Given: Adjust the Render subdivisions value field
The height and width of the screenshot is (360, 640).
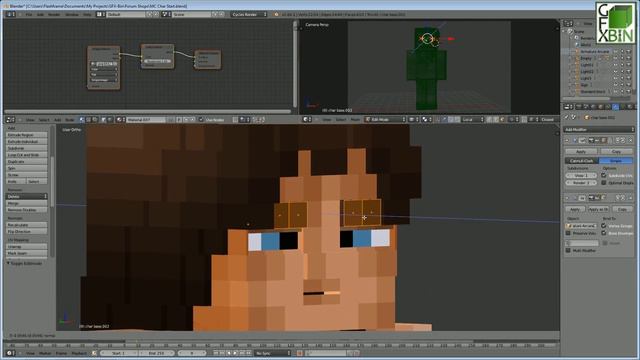Looking at the screenshot, I should pyautogui.click(x=581, y=183).
